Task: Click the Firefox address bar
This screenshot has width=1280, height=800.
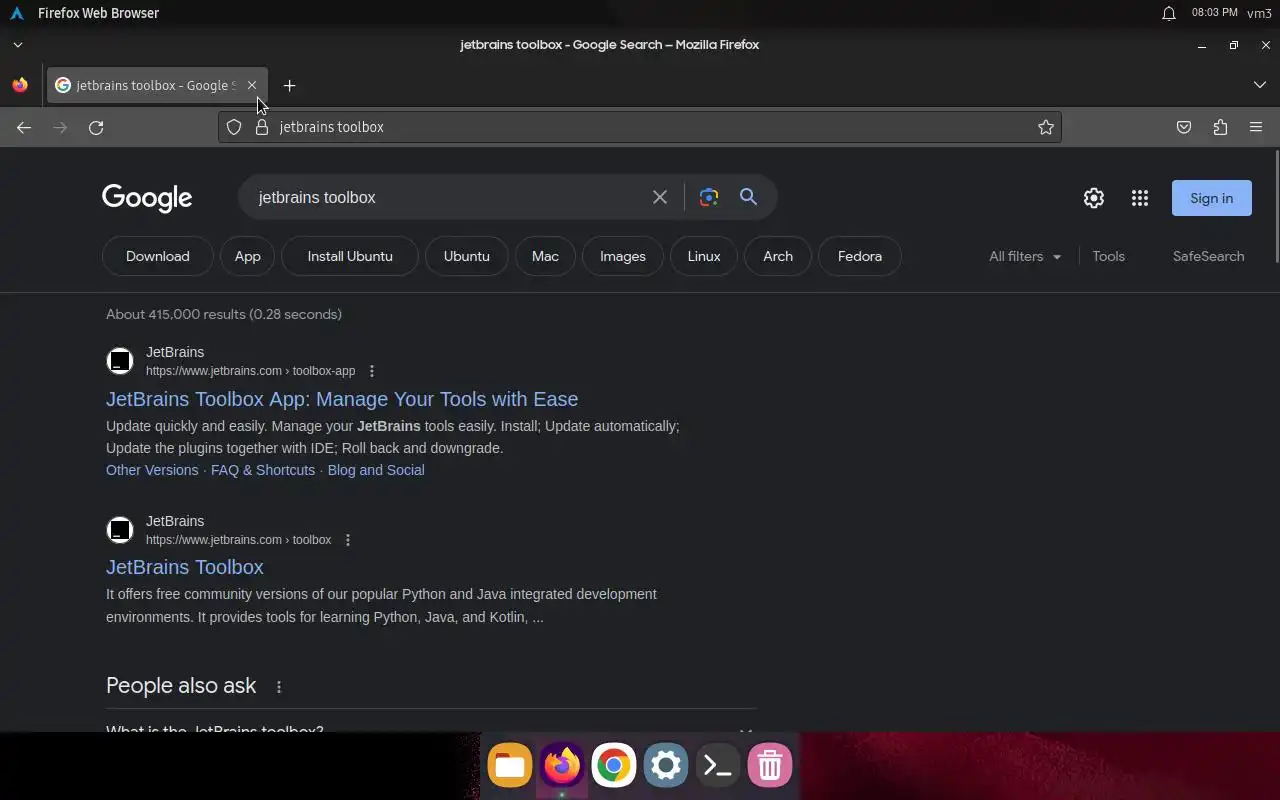Action: 640,127
